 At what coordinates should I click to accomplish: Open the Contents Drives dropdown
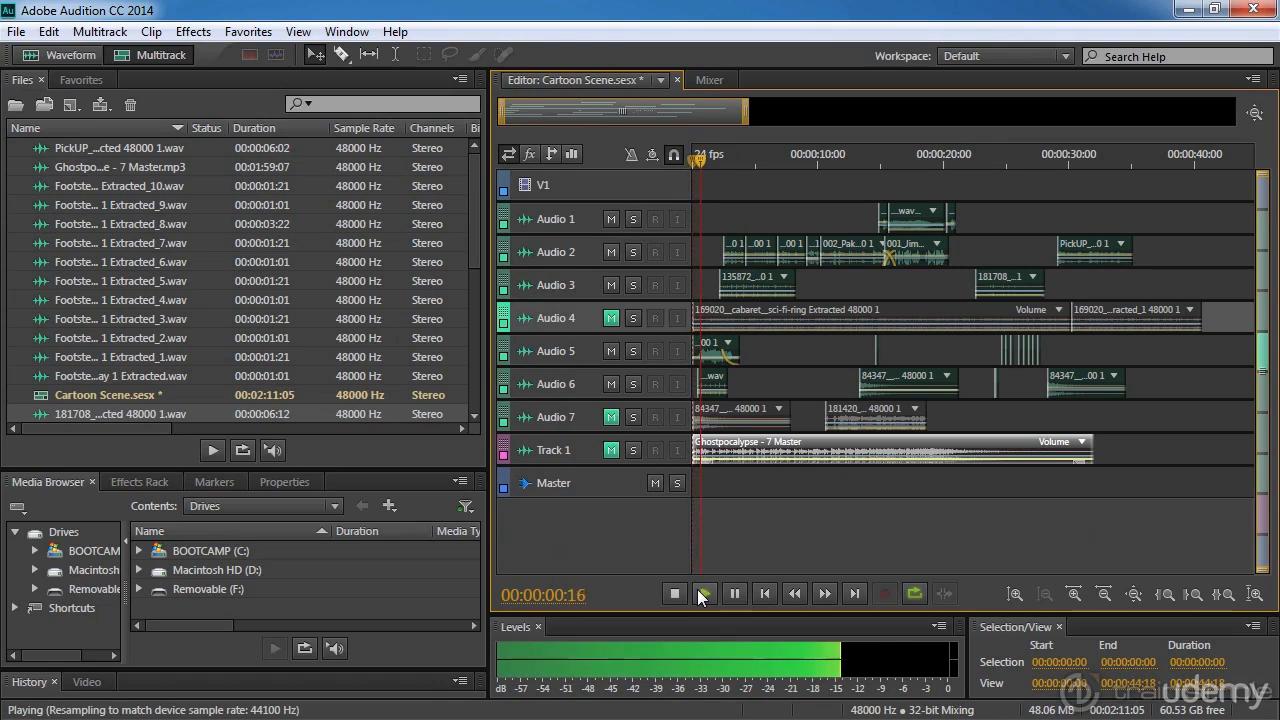264,506
